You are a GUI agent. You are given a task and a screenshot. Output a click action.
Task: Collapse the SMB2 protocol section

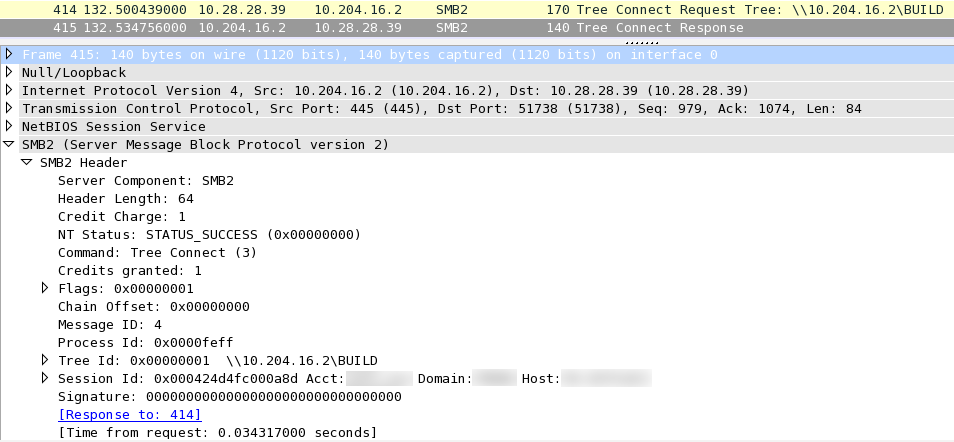click(9, 144)
